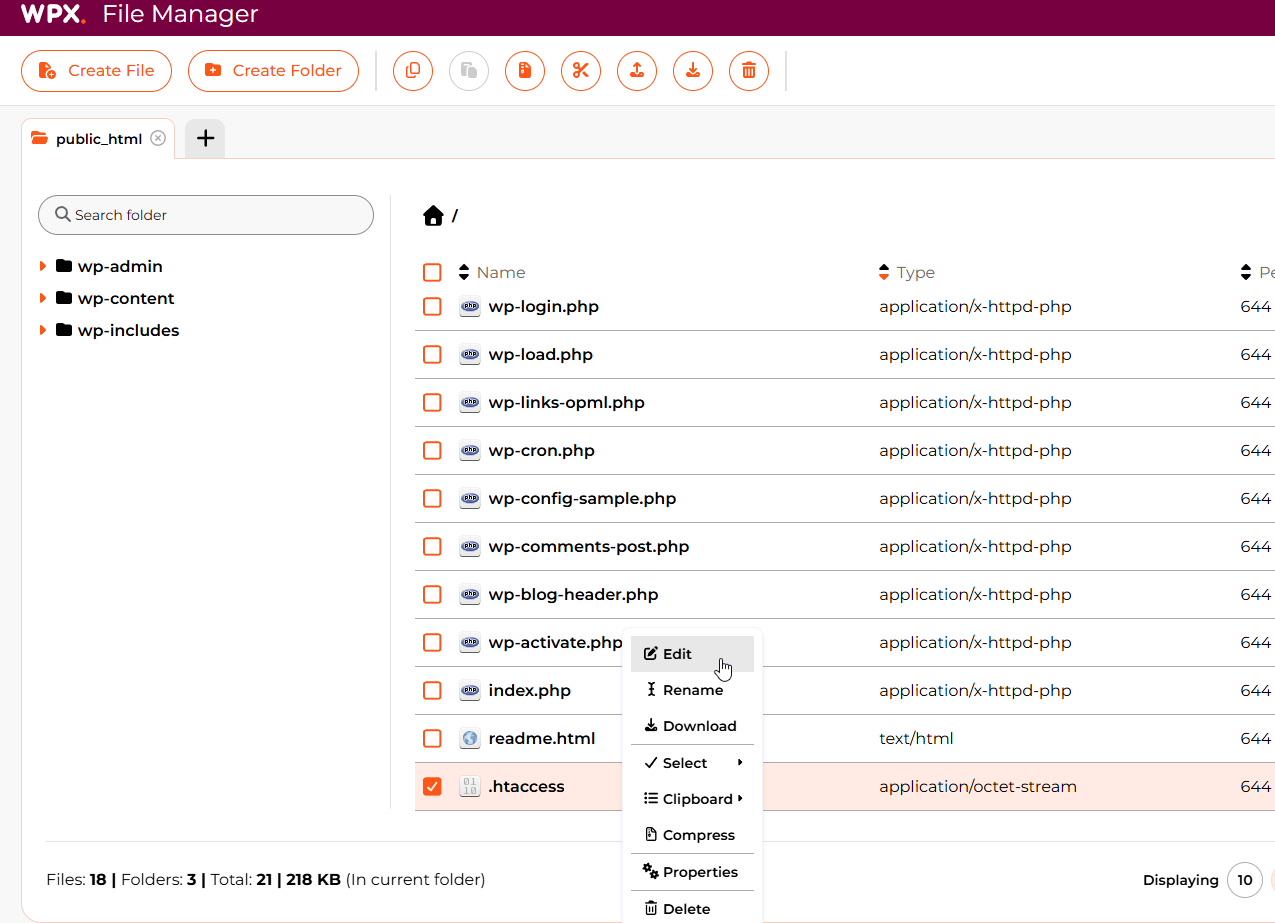Click the Cut scissors icon in toolbar
Screen dimensions: 1275x923
(x=581, y=71)
